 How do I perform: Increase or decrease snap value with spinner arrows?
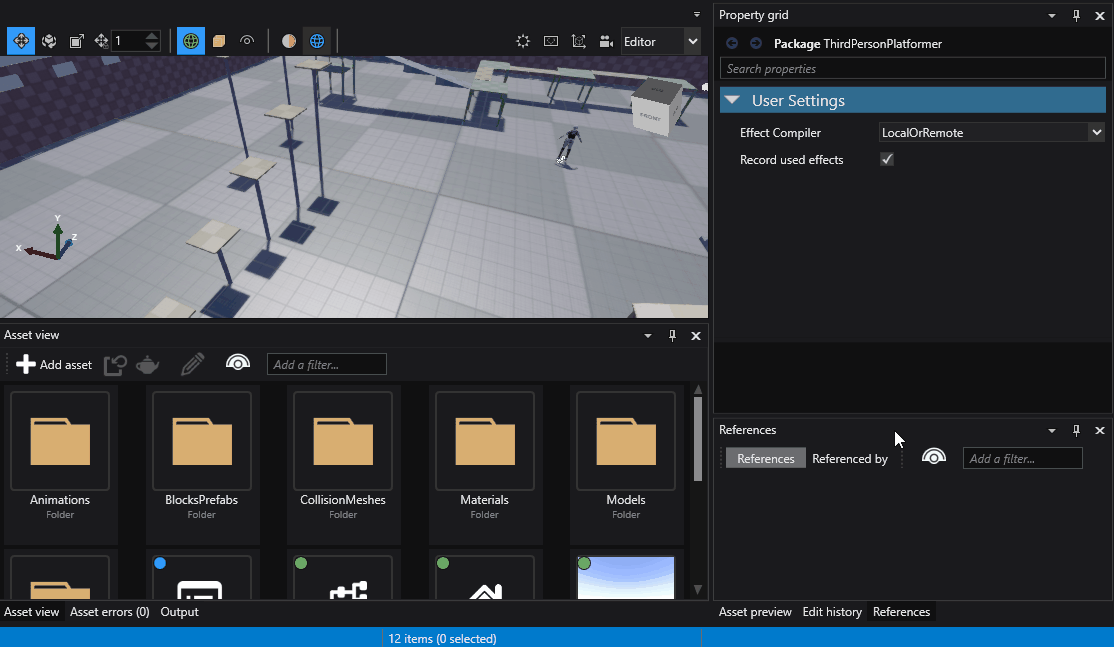pos(151,41)
